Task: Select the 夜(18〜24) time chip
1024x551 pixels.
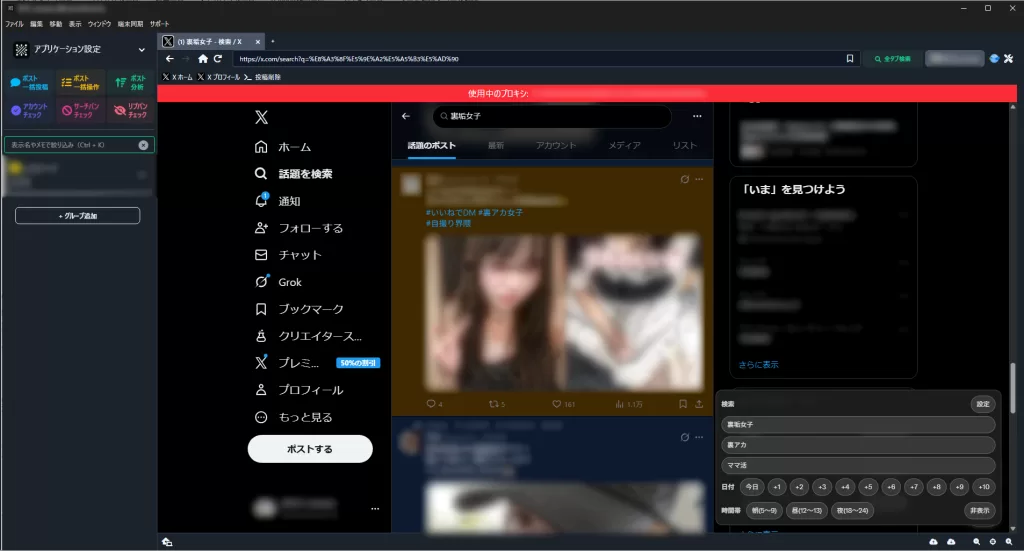Action: tap(852, 511)
